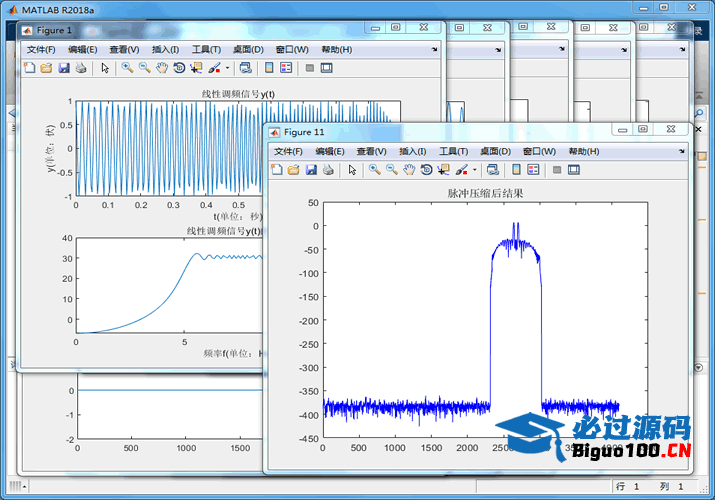Activate Zoom In tool in Figure 1
The image size is (715, 500).
click(127, 68)
